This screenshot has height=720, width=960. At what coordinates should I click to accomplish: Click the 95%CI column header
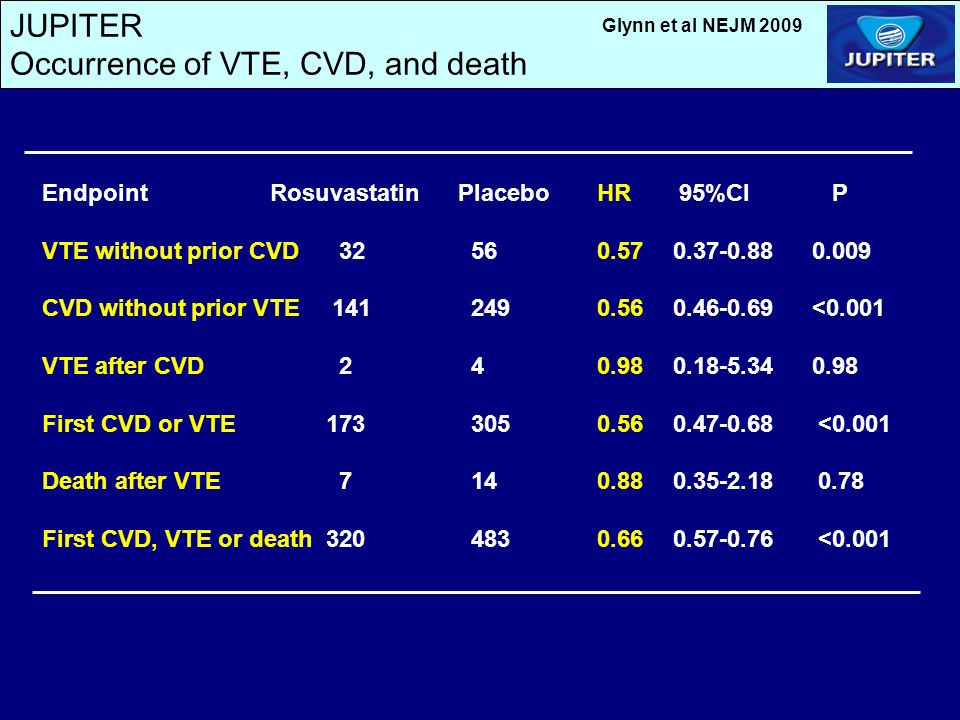[713, 193]
